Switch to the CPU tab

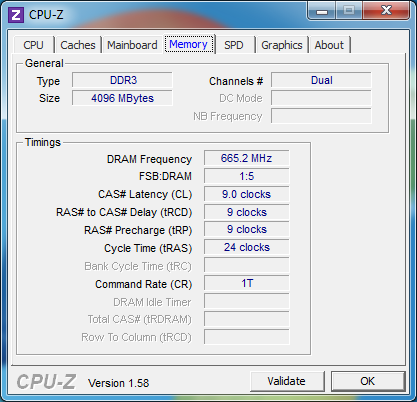[33, 45]
